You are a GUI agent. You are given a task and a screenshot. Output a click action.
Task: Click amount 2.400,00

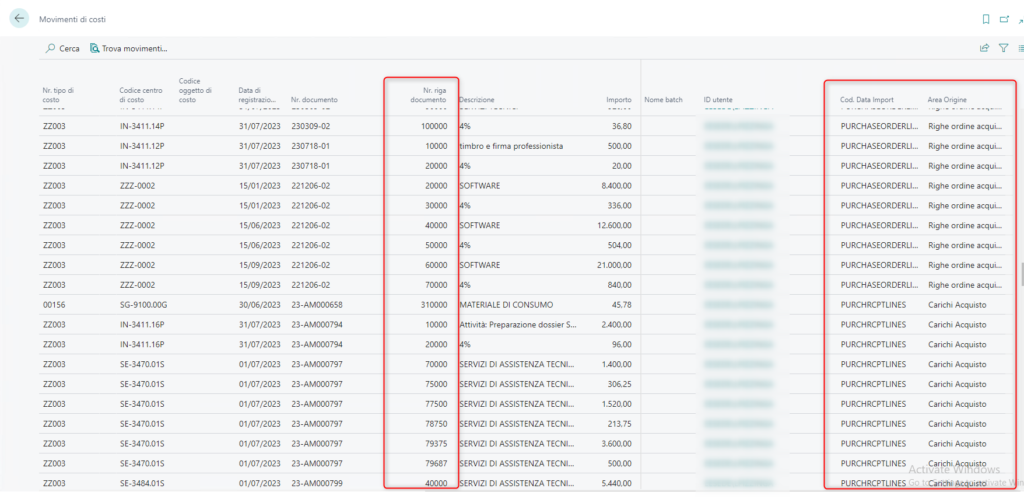tap(618, 325)
